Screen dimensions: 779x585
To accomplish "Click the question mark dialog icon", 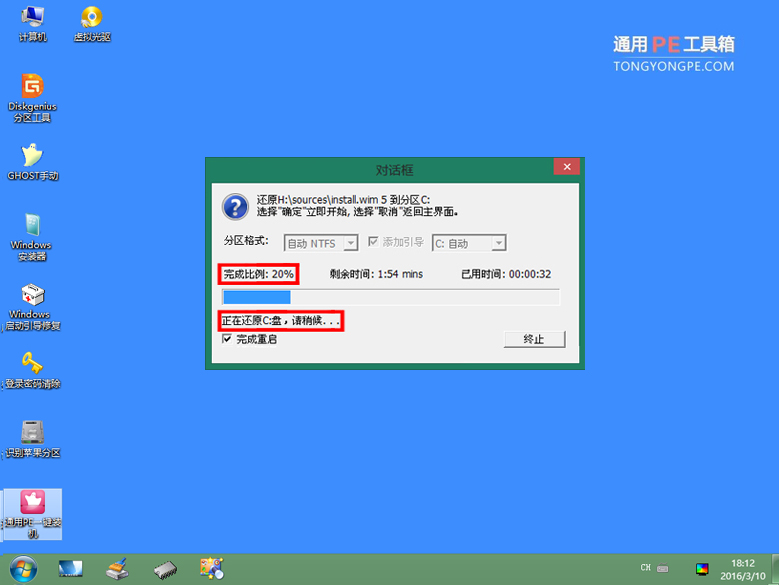I will (235, 207).
